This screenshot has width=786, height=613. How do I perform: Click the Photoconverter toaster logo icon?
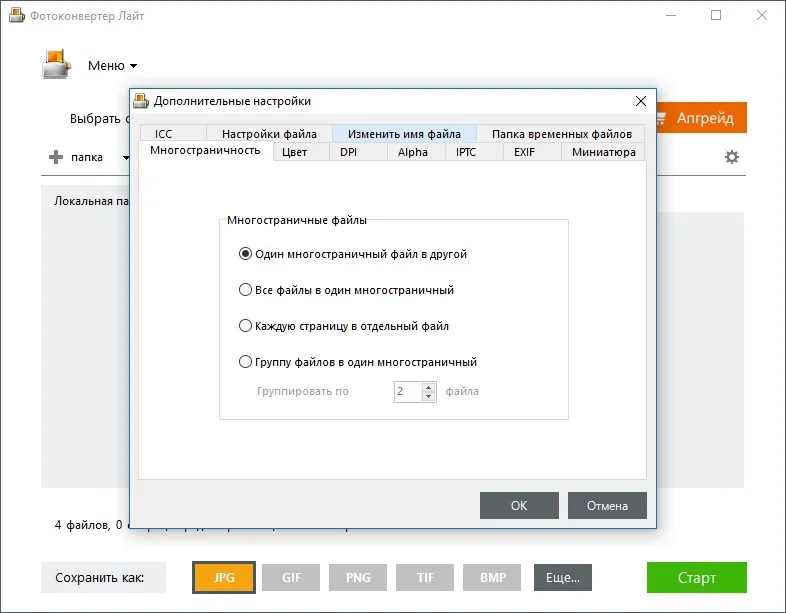pyautogui.click(x=56, y=64)
